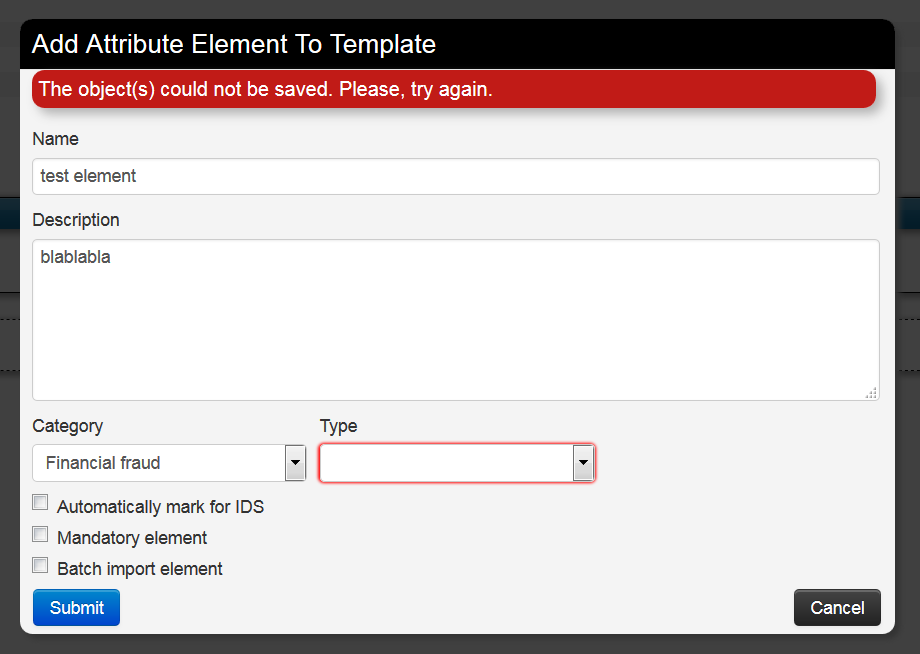
Task: Toggle the IDS marking checkbox off
Action: pyautogui.click(x=40, y=502)
